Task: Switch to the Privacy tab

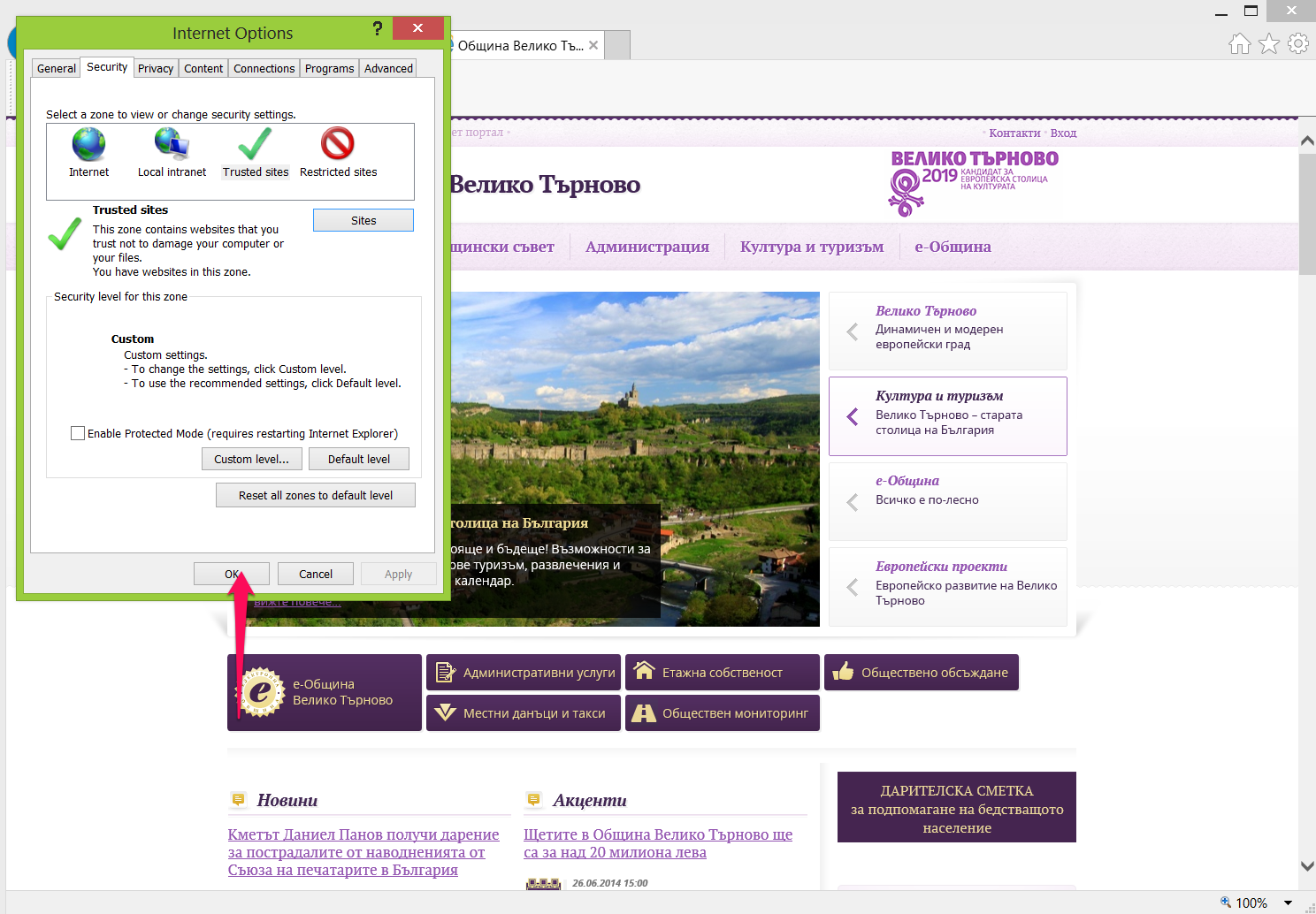Action: (156, 68)
